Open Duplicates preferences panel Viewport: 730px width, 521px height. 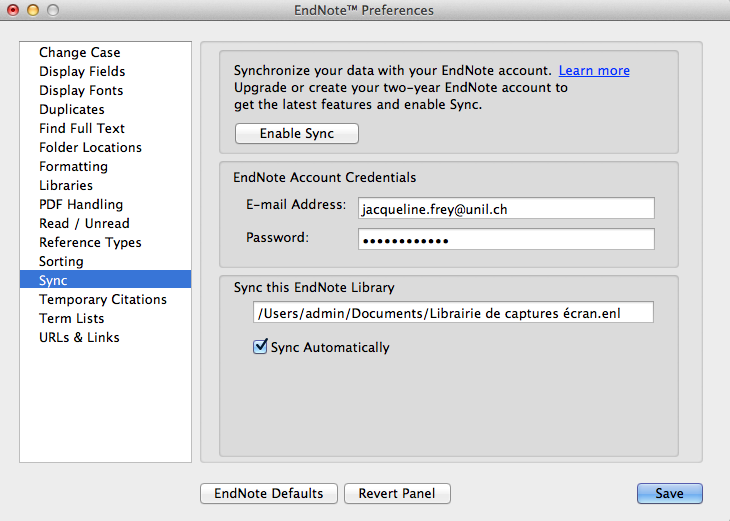point(72,109)
